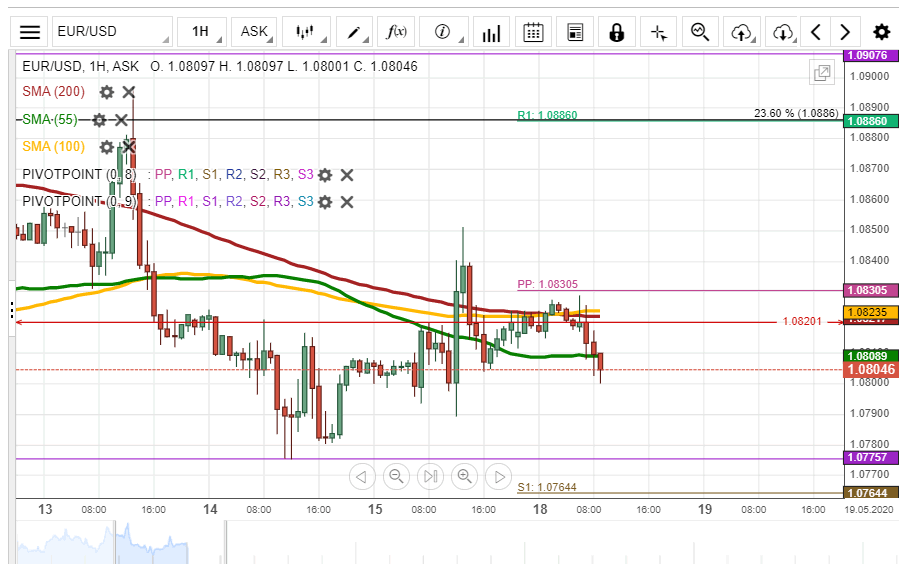Open the f(x) indicators menu
This screenshot has width=905, height=568.
396,32
